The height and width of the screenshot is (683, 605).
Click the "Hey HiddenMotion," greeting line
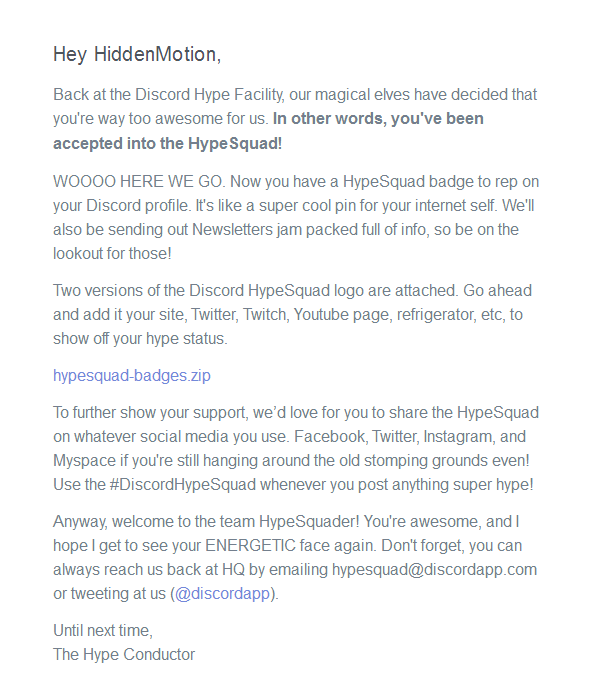tap(136, 55)
